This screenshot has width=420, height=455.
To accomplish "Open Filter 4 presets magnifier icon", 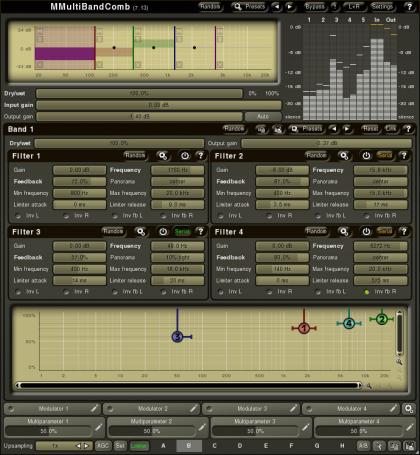I will pyautogui.click(x=344, y=232).
